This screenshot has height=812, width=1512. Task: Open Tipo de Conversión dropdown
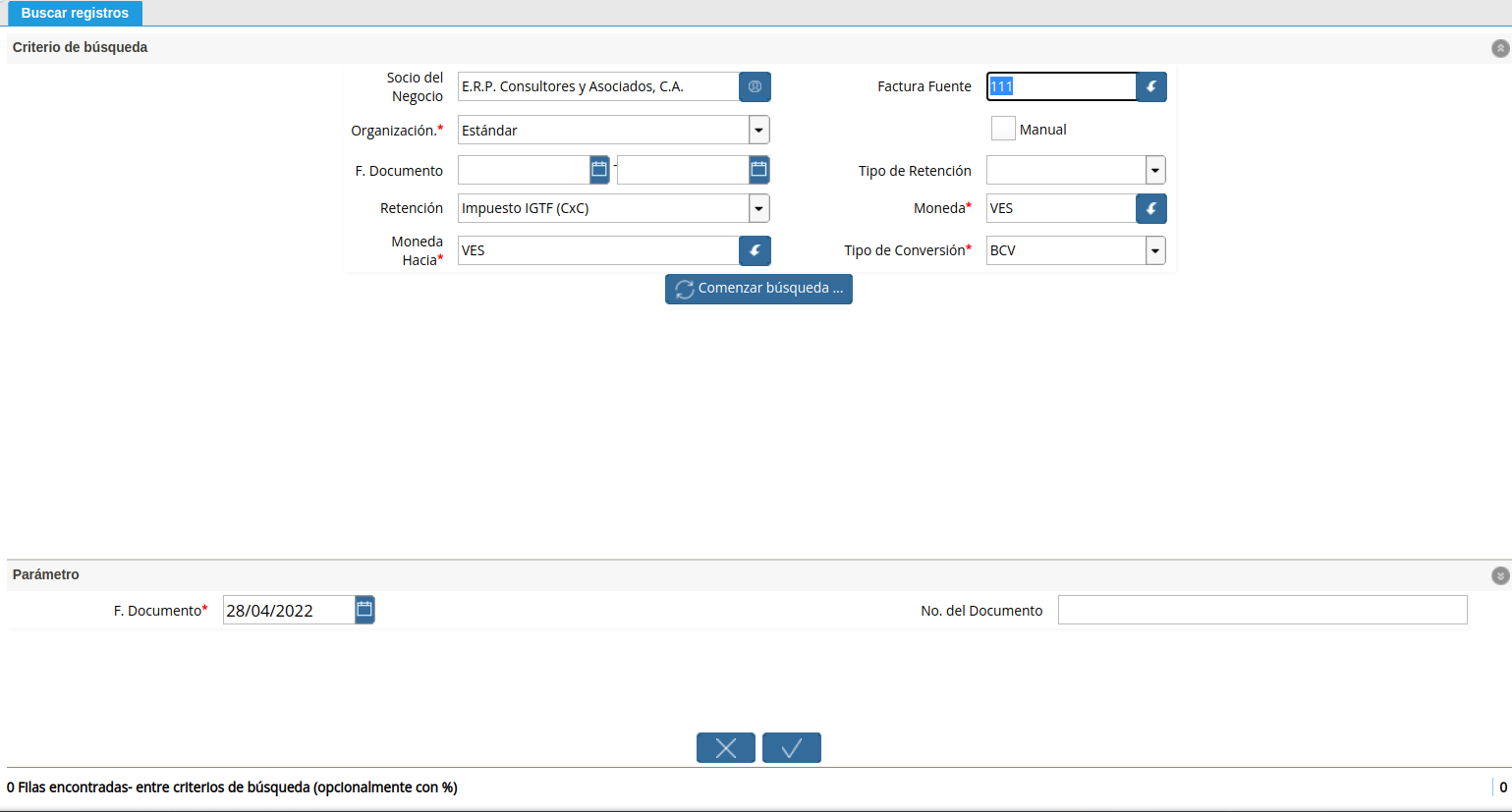coord(1155,250)
